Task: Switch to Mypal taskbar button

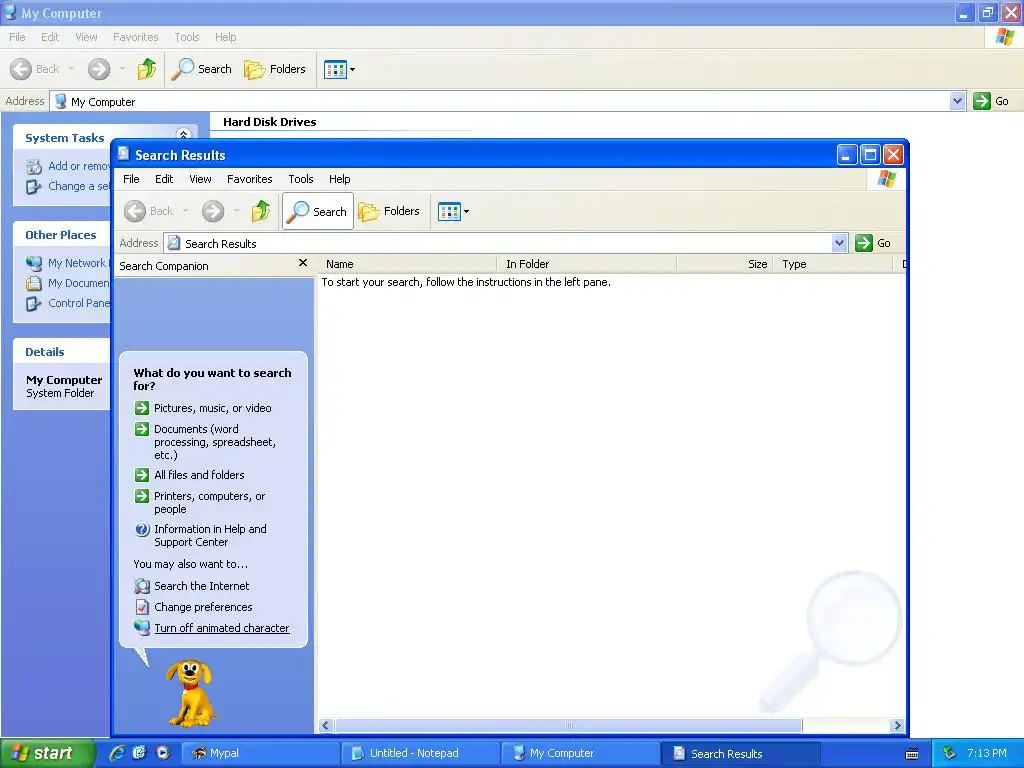Action: 261,753
